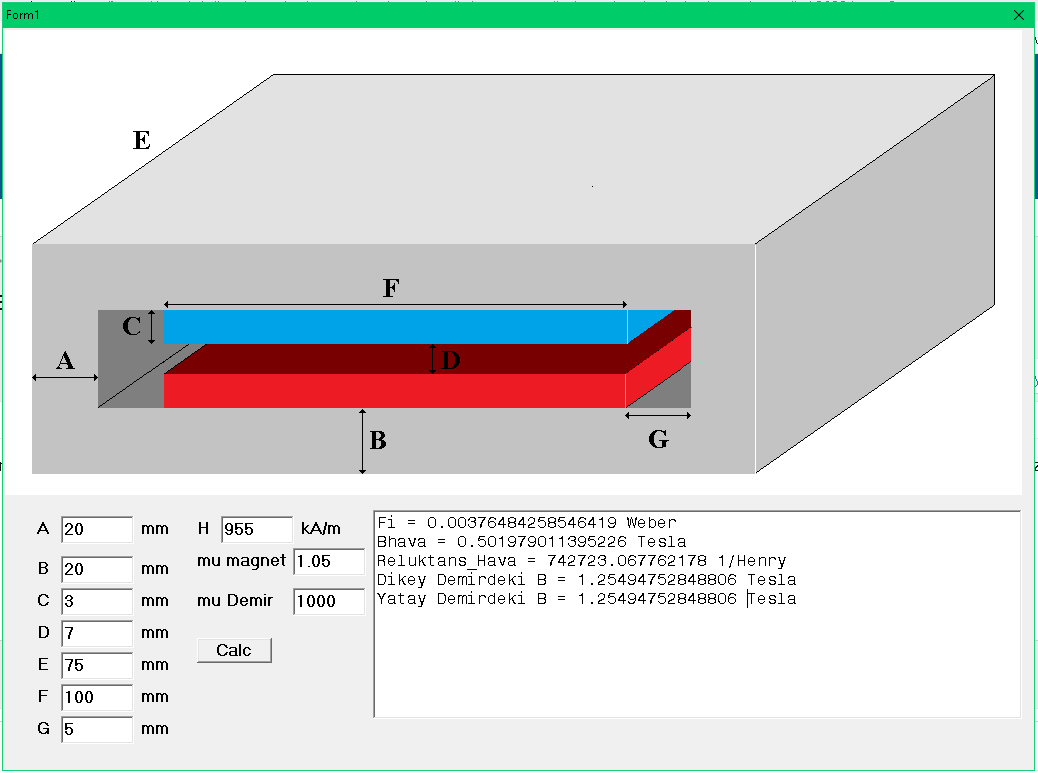Click inside the results output text box
The width and height of the screenshot is (1038, 773).
(696, 660)
